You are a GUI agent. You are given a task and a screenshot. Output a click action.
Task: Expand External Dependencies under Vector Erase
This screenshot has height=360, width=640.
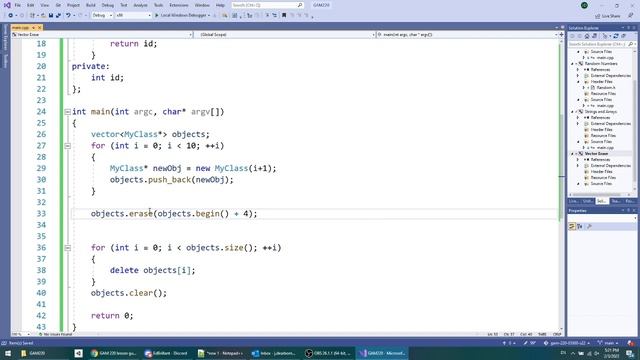pyautogui.click(x=578, y=166)
